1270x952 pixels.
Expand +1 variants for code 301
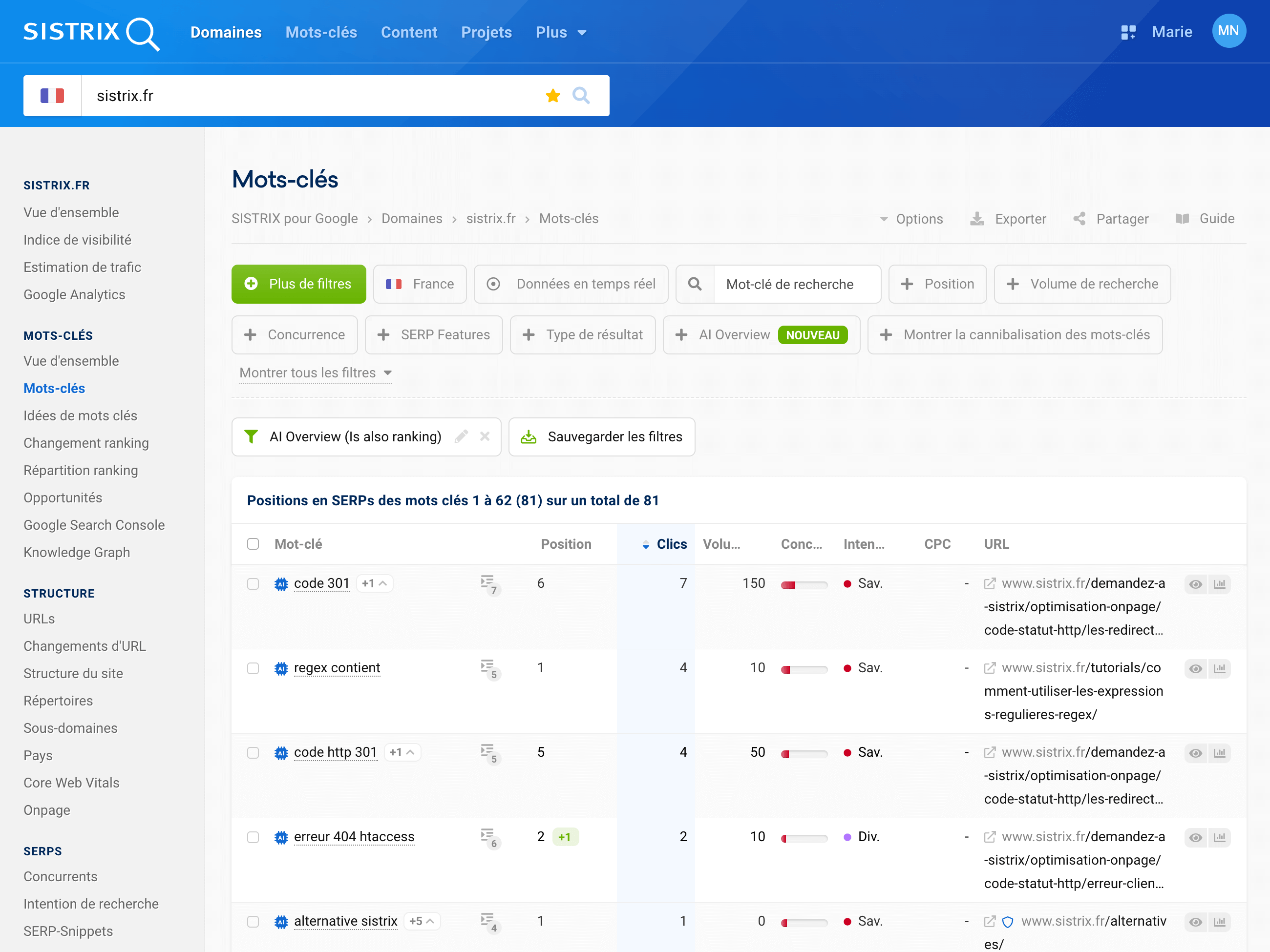[x=374, y=583]
